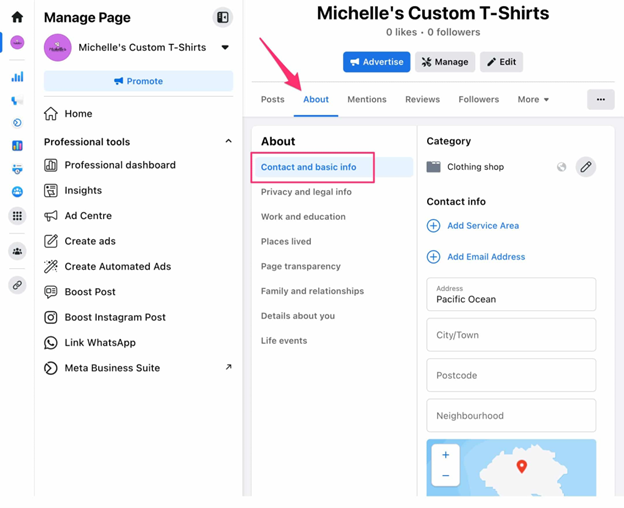624x508 pixels.
Task: Open Create Automated Ads
Action: (x=138, y=267)
